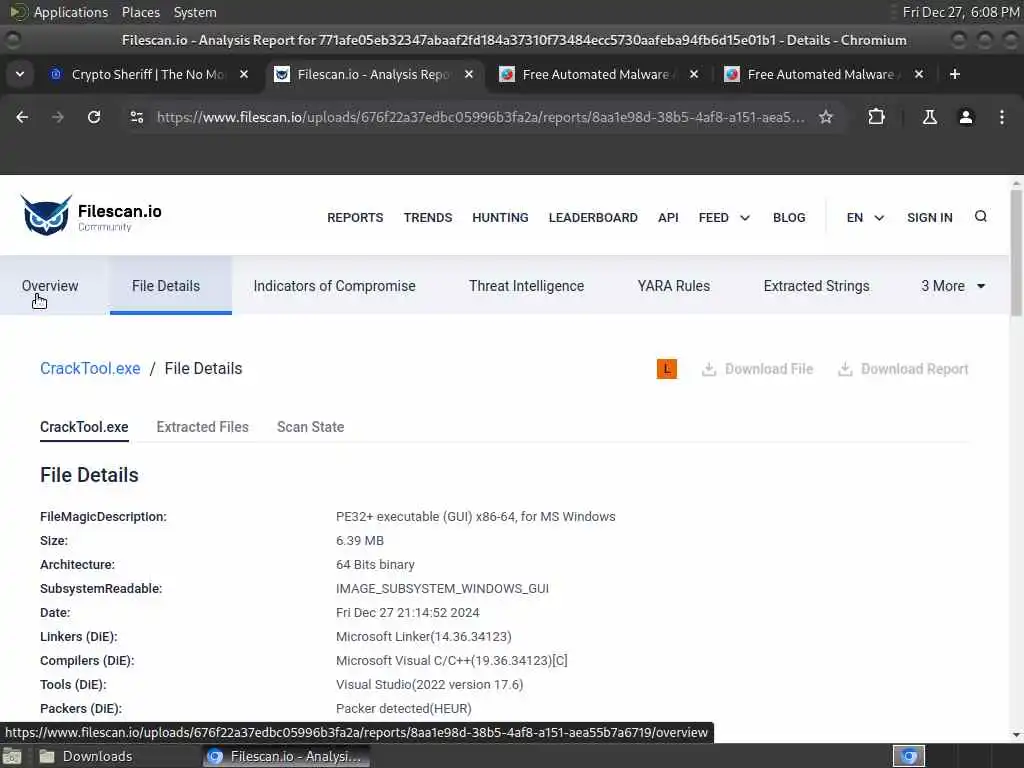Click the Filescan.io owl logo
Screen dimensions: 1024x768
coord(46,214)
